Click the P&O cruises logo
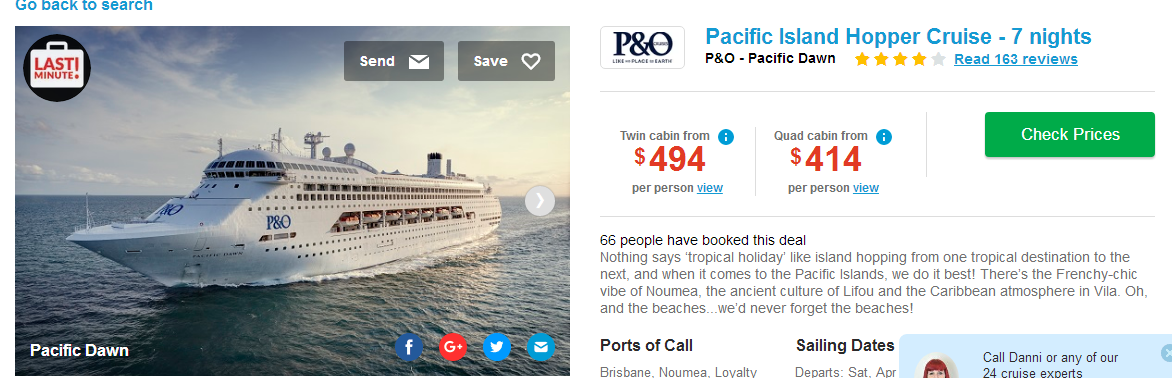 (642, 47)
